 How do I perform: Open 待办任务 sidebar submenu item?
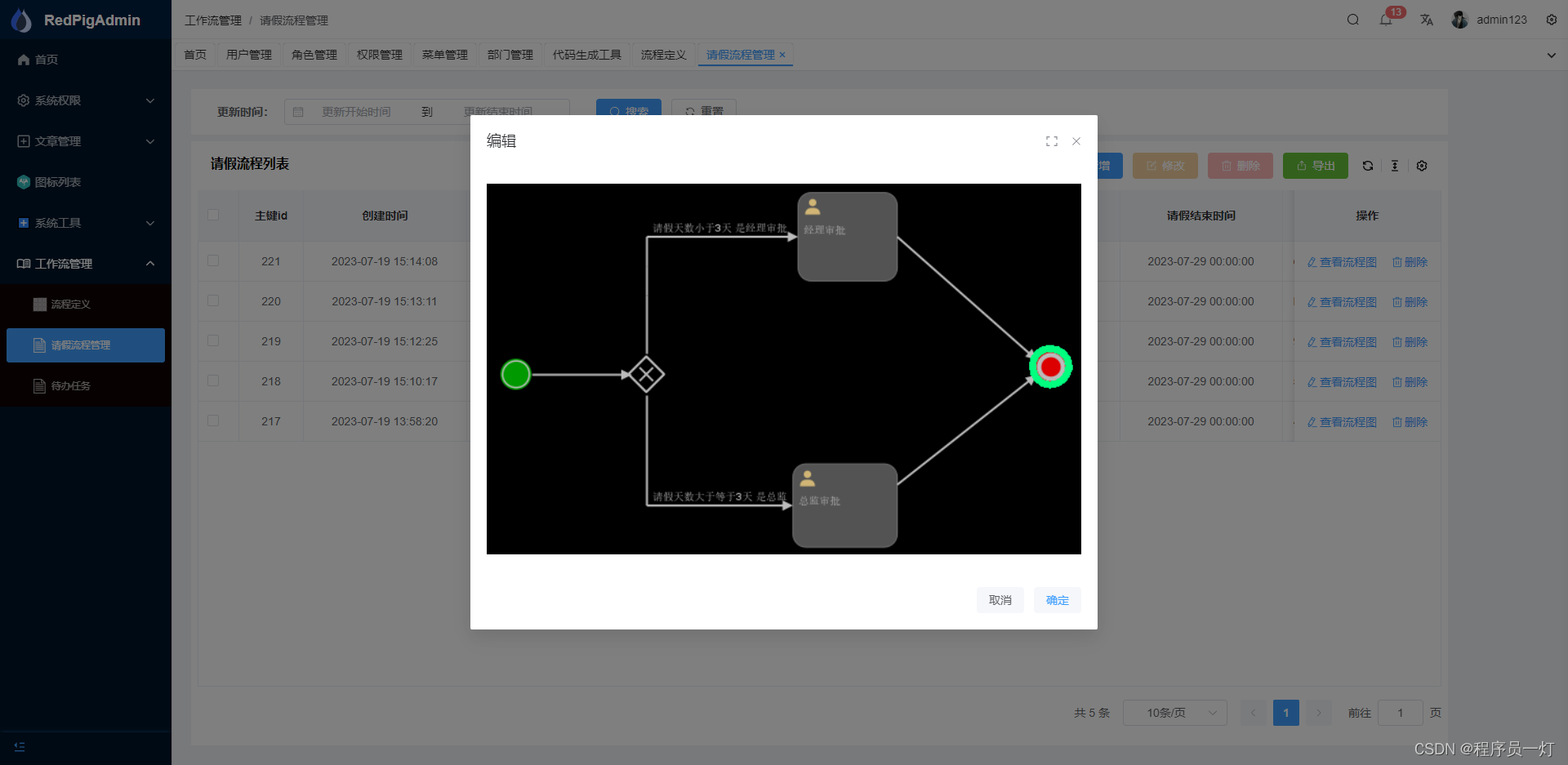[x=86, y=386]
